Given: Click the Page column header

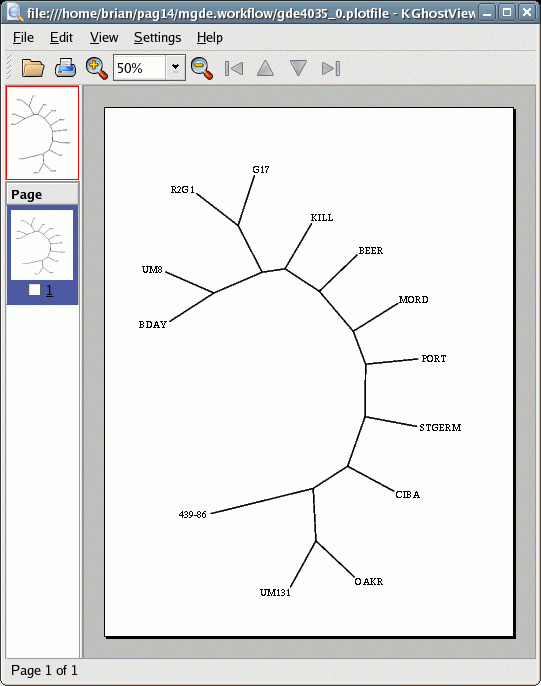Looking at the screenshot, I should point(42,194).
